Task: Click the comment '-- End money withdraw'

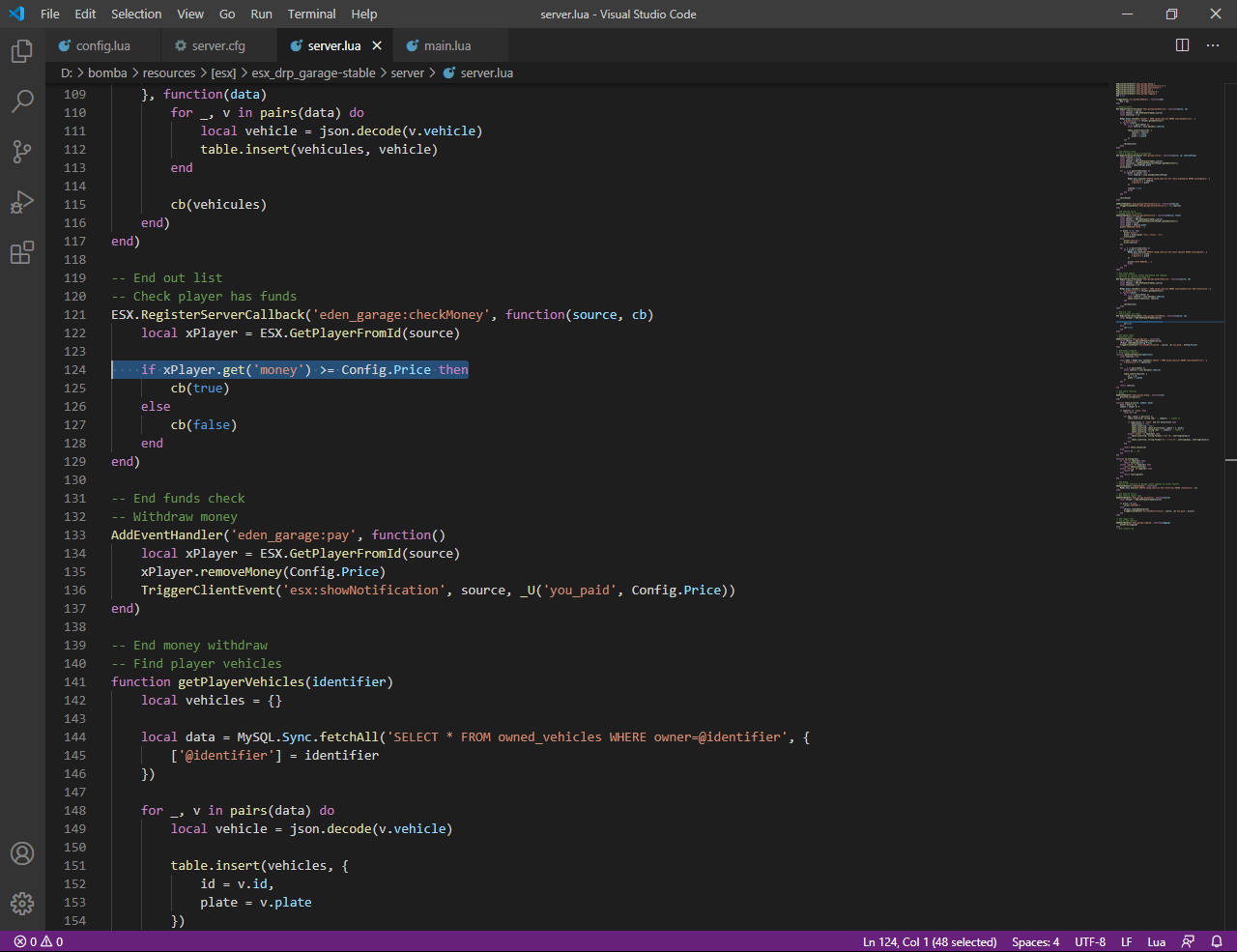Action: (x=189, y=645)
